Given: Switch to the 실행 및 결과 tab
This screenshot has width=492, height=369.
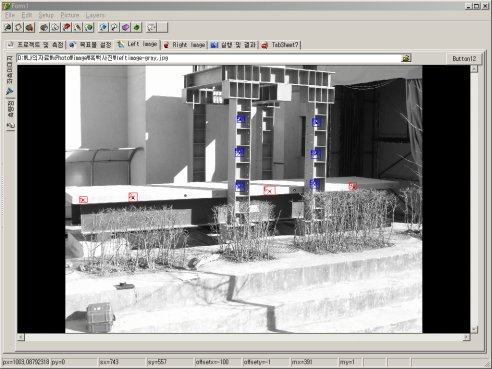Looking at the screenshot, I should (233, 45).
